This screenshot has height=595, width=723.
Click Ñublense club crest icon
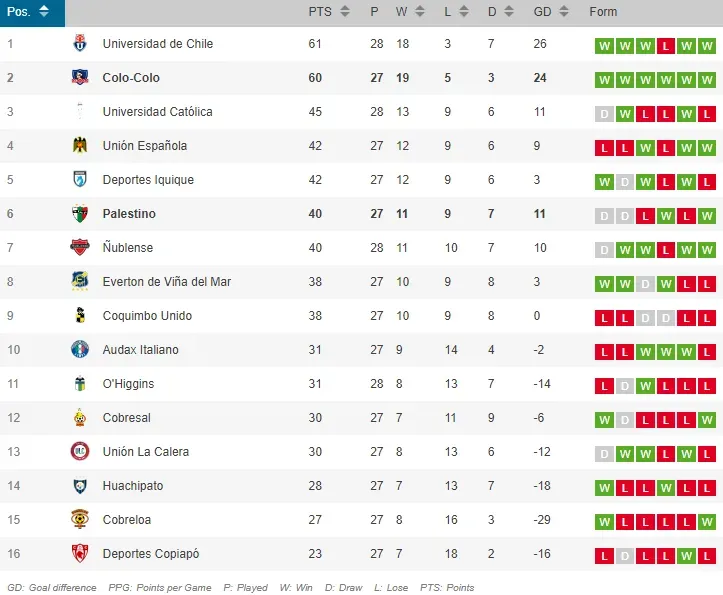pos(80,248)
